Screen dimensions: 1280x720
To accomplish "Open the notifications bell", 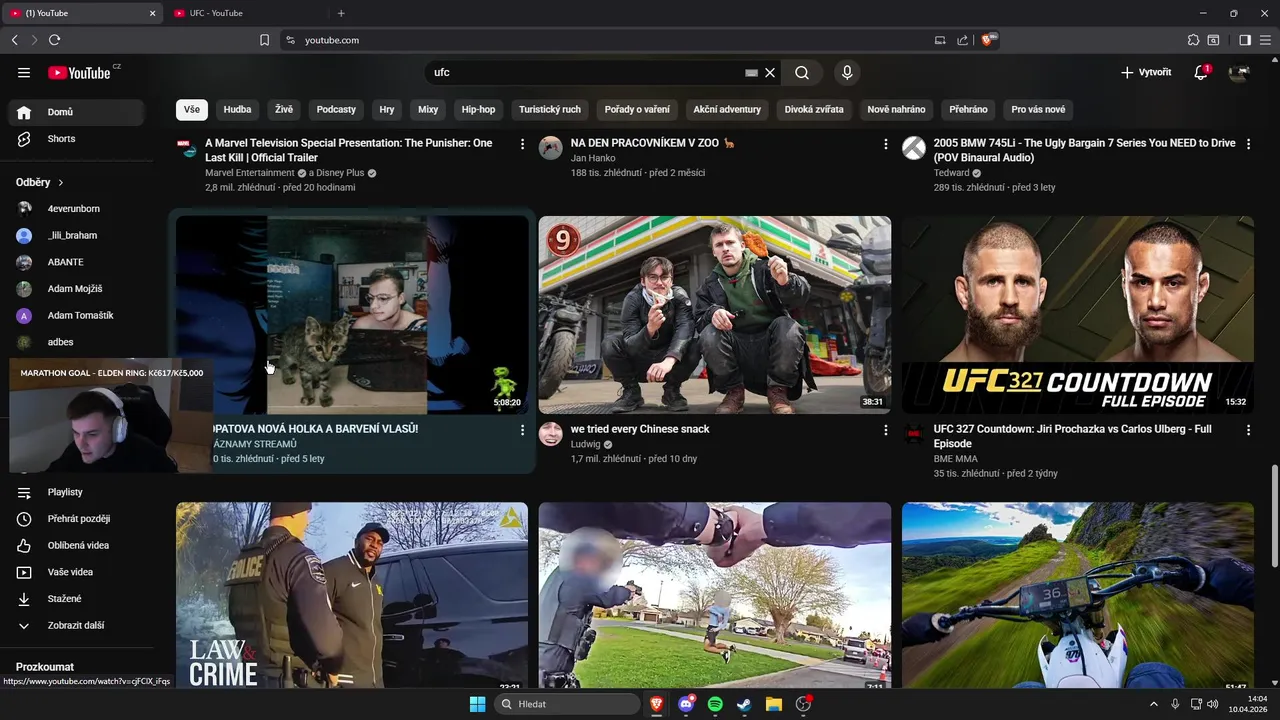I will click(x=1201, y=72).
